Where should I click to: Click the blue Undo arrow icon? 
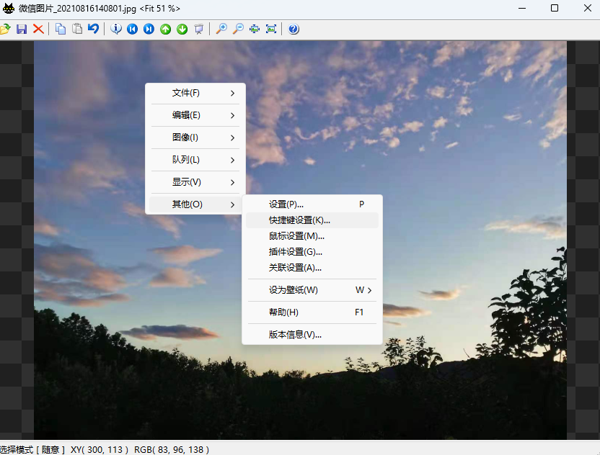coord(93,29)
